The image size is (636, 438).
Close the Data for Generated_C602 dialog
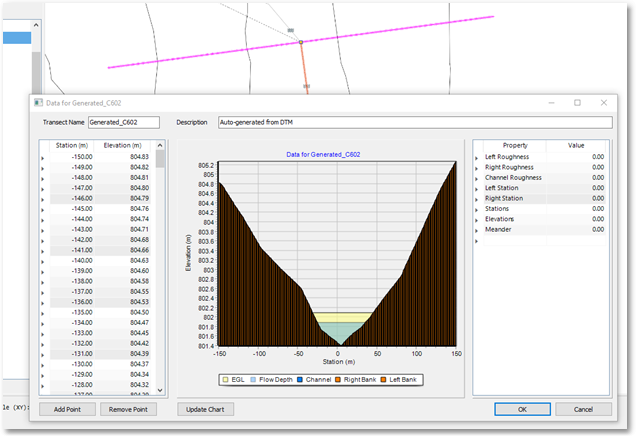[x=604, y=103]
